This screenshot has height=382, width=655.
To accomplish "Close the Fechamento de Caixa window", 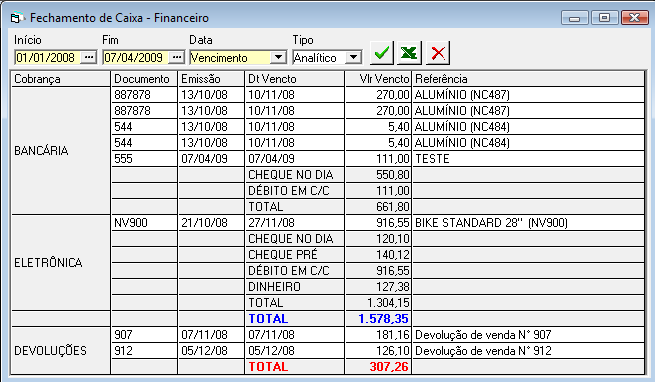I will coord(635,18).
